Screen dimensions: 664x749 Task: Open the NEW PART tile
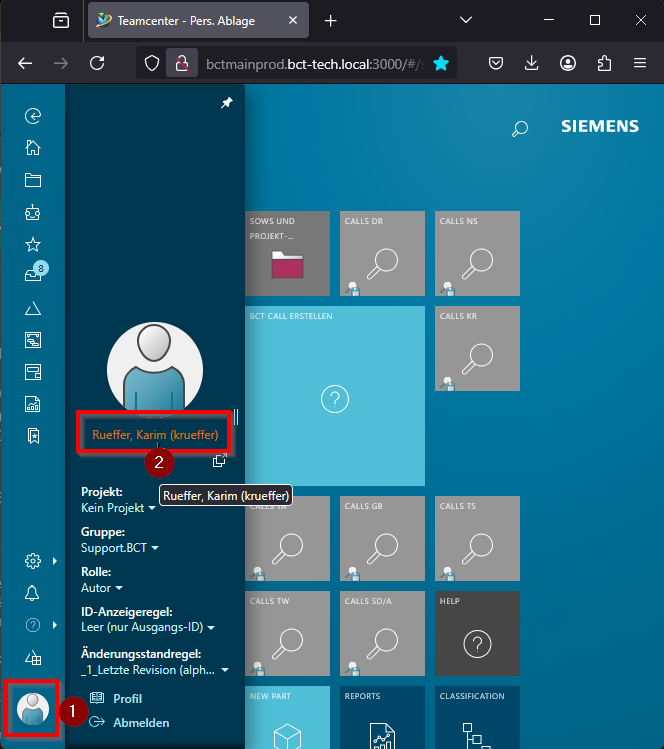click(287, 717)
